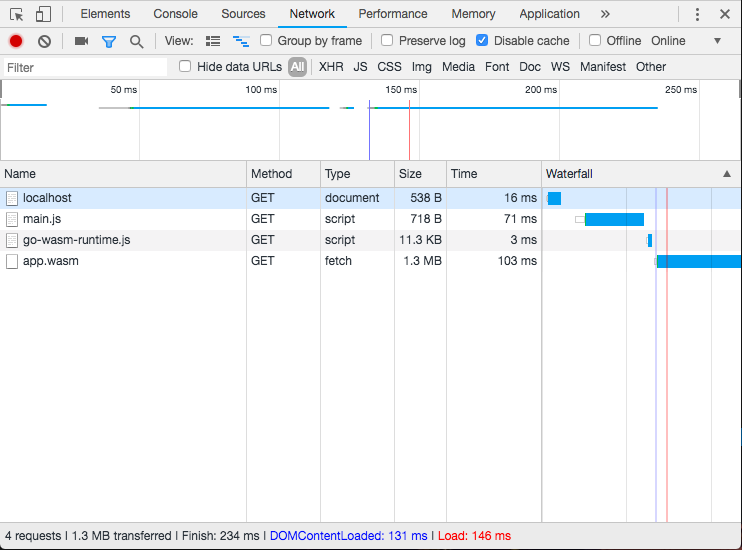The height and width of the screenshot is (550, 742).
Task: Switch to large request rows view
Action: pyautogui.click(x=213, y=41)
